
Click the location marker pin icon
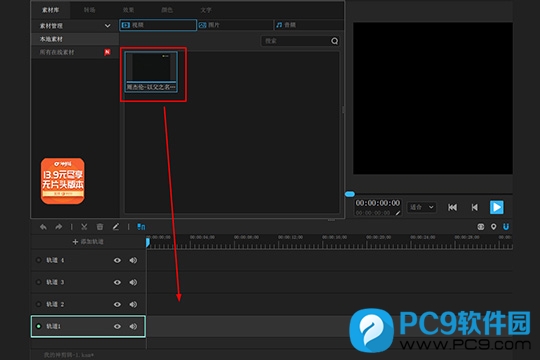(494, 227)
